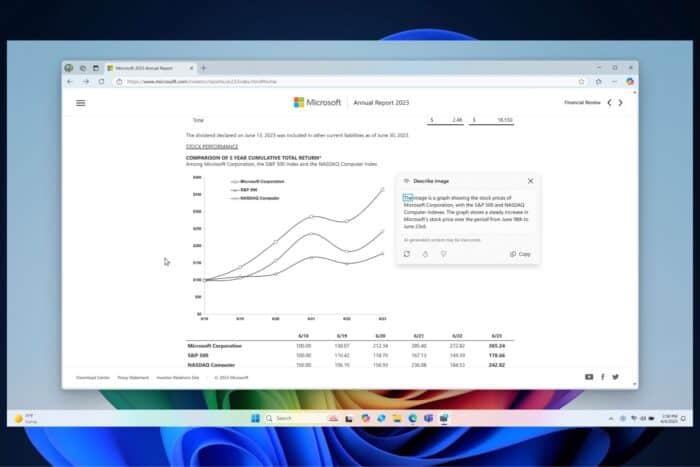Viewport: 700px width, 467px height.
Task: Show hidden system tray icons
Action: click(x=611, y=419)
